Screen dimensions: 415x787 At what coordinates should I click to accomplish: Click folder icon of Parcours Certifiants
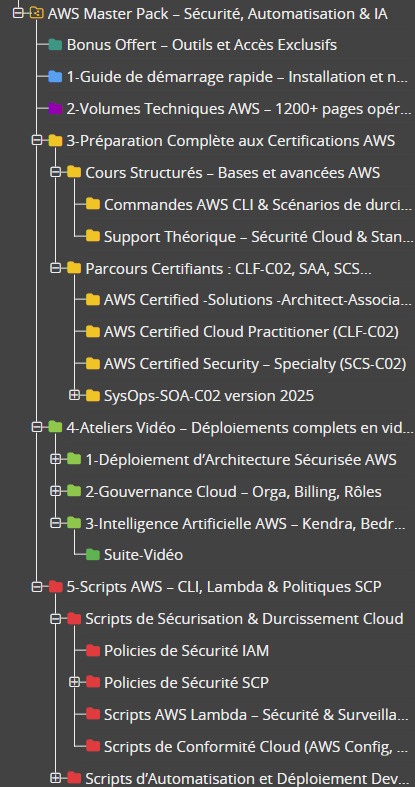[x=74, y=268]
